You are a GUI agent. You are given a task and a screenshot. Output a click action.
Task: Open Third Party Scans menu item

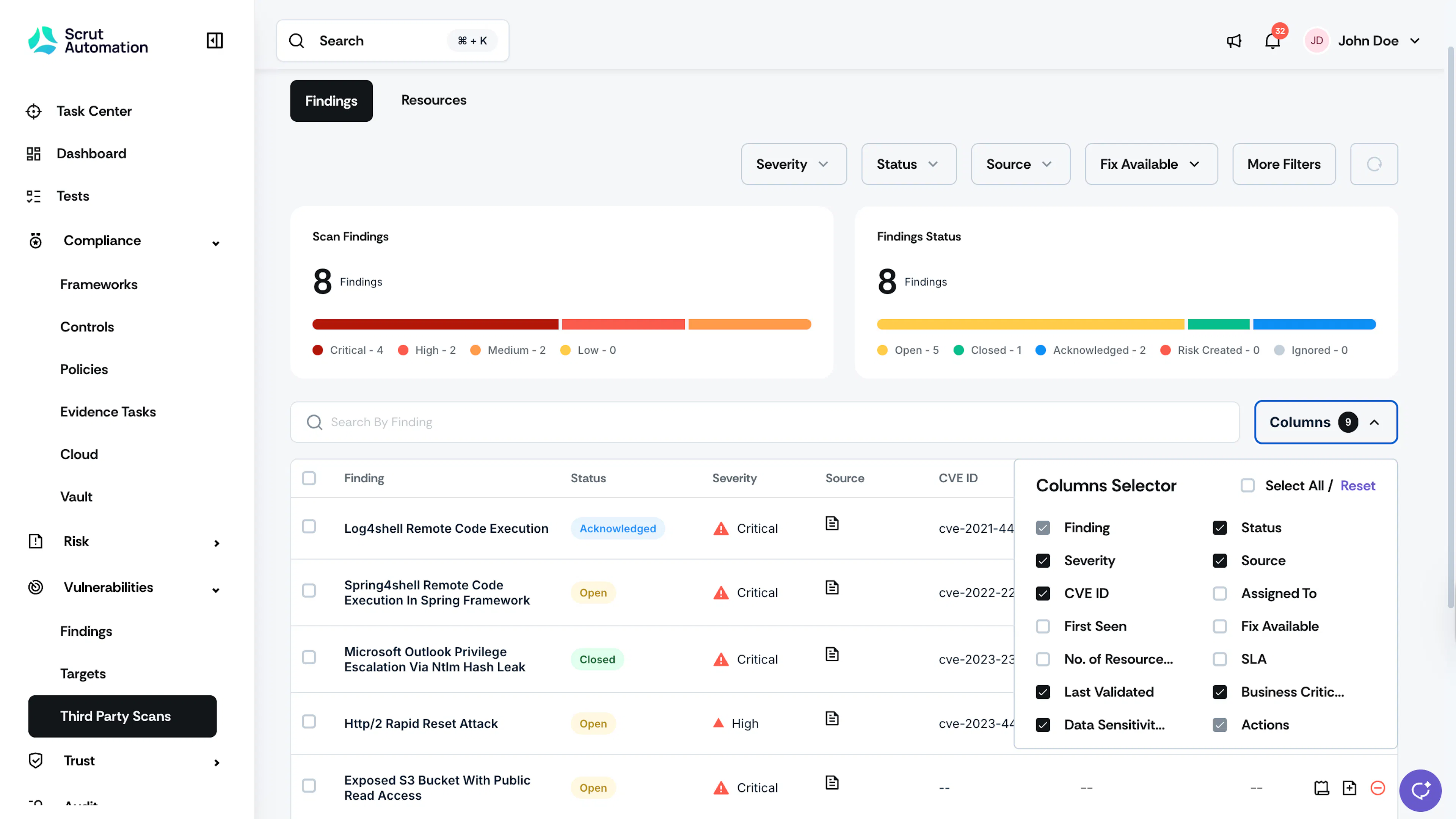[x=122, y=716]
